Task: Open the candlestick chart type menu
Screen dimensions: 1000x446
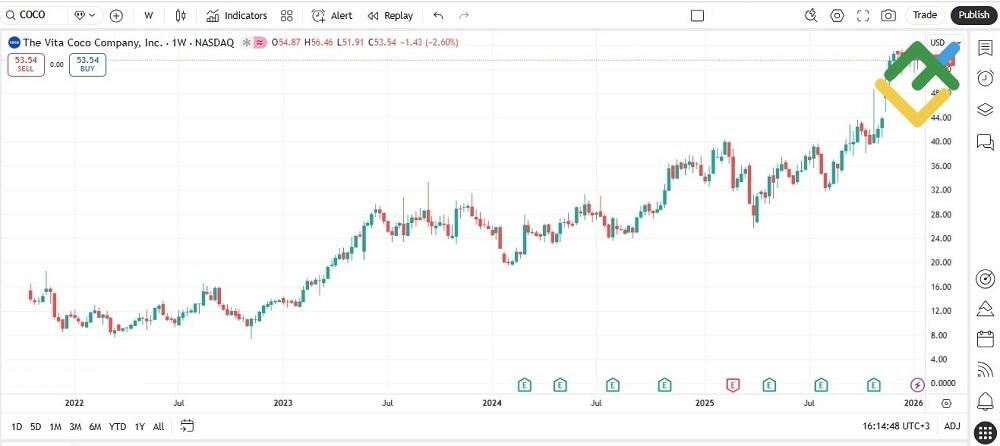Action: pyautogui.click(x=181, y=15)
